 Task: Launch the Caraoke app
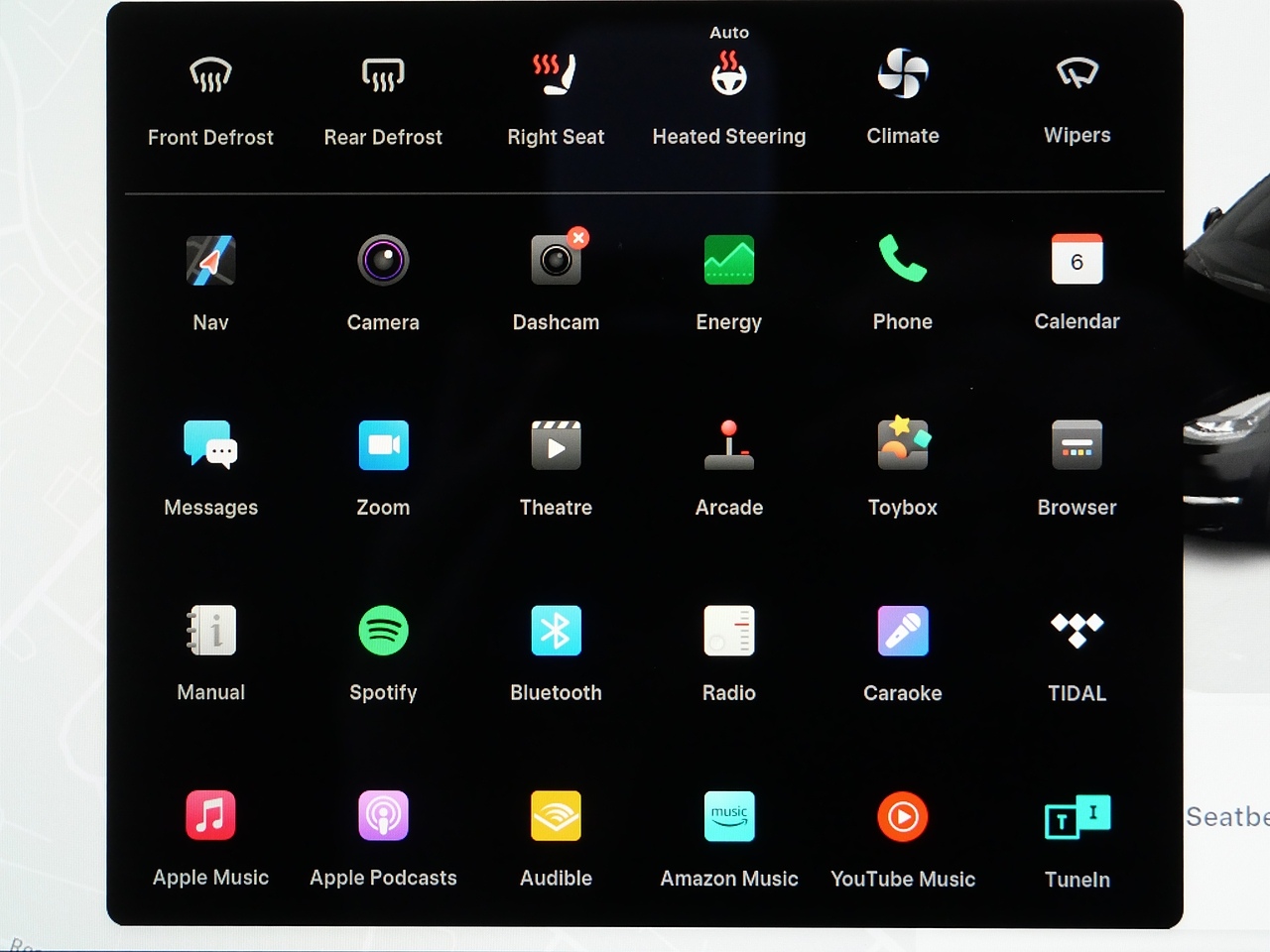pos(902,631)
